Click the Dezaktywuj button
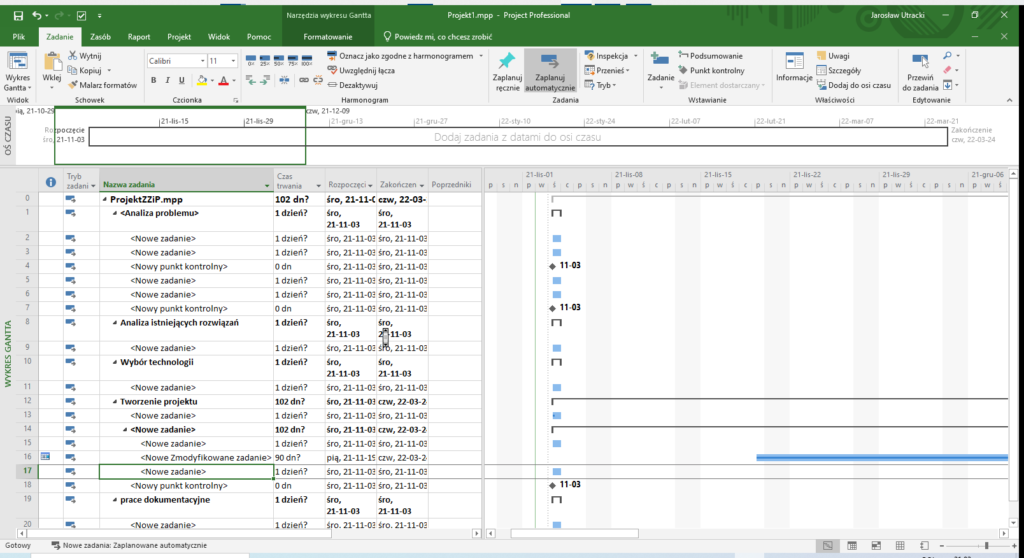Screen dimensions: 1024x558 coord(357,85)
